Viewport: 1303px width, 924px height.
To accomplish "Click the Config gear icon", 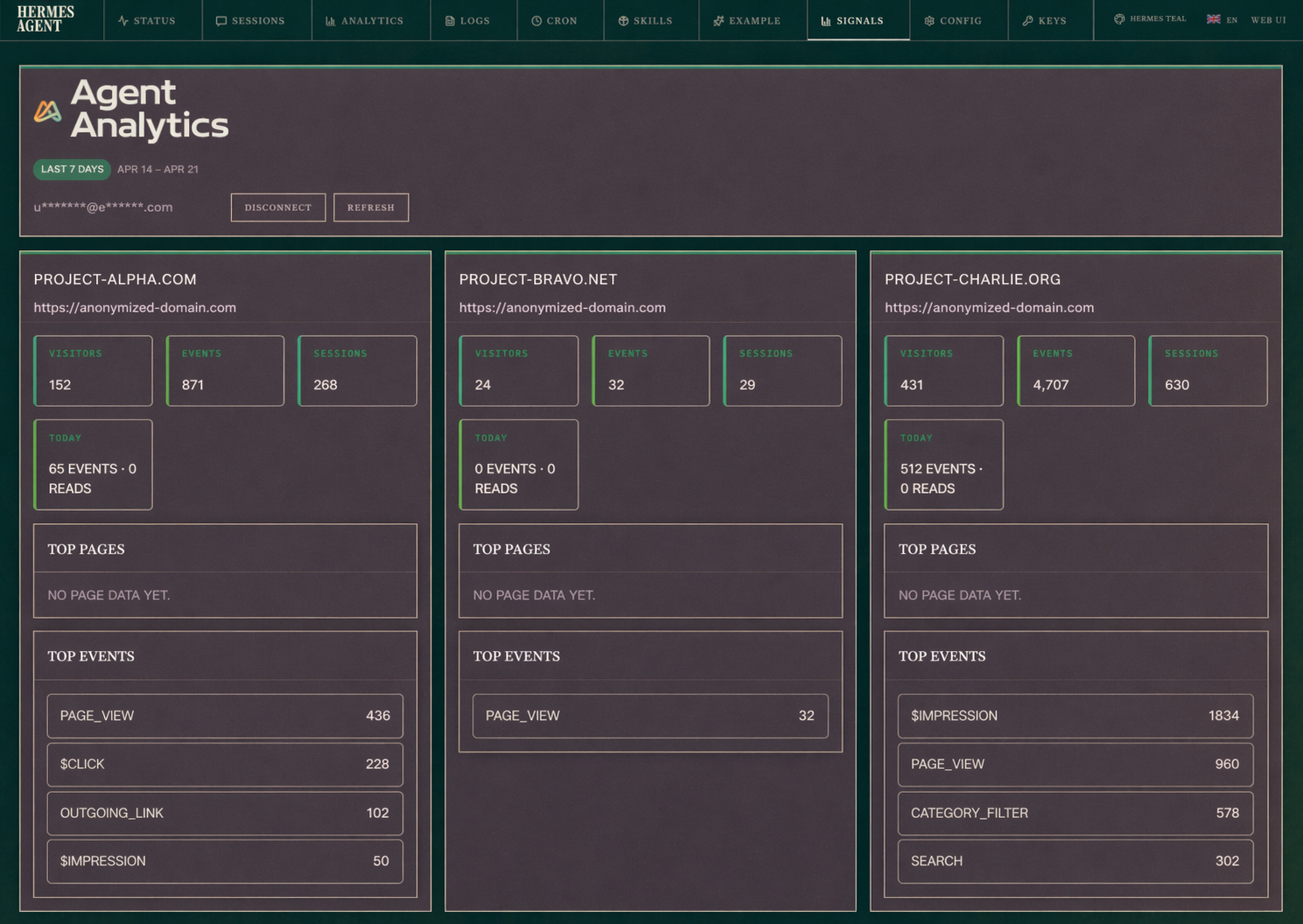I will coord(929,21).
